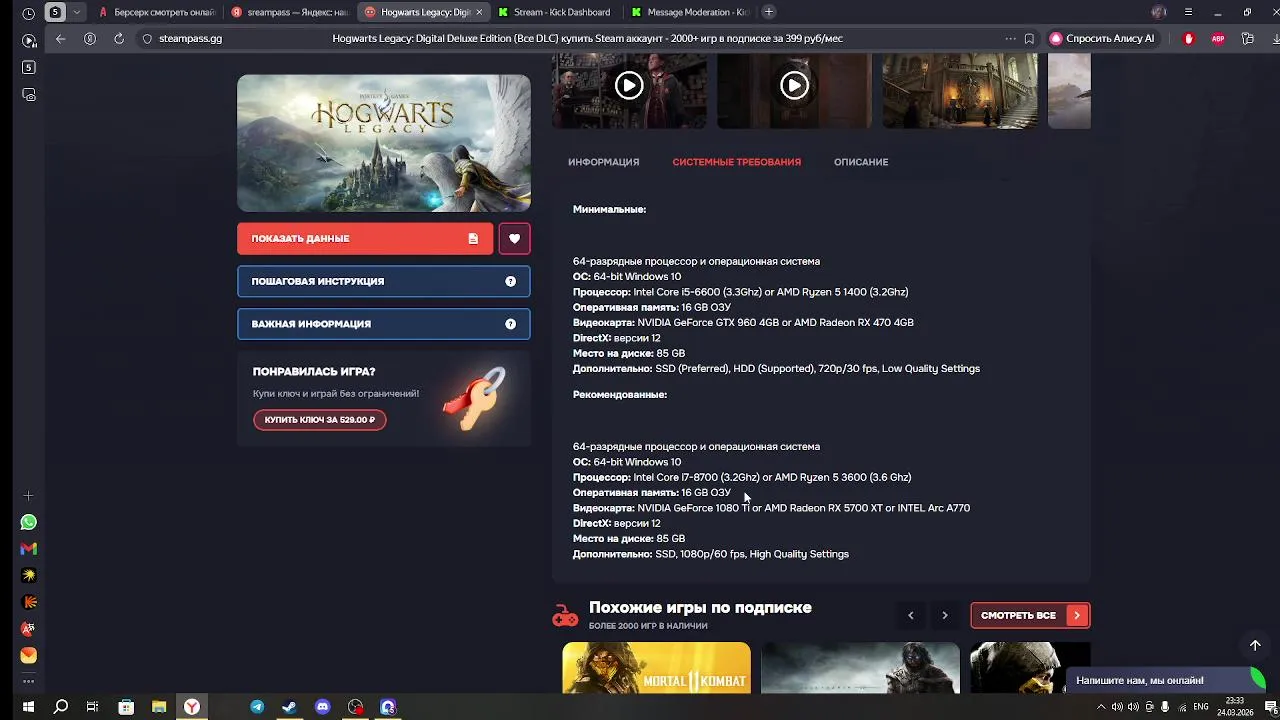Switch to ИНФОРМАЦИЯ tab

click(x=603, y=162)
